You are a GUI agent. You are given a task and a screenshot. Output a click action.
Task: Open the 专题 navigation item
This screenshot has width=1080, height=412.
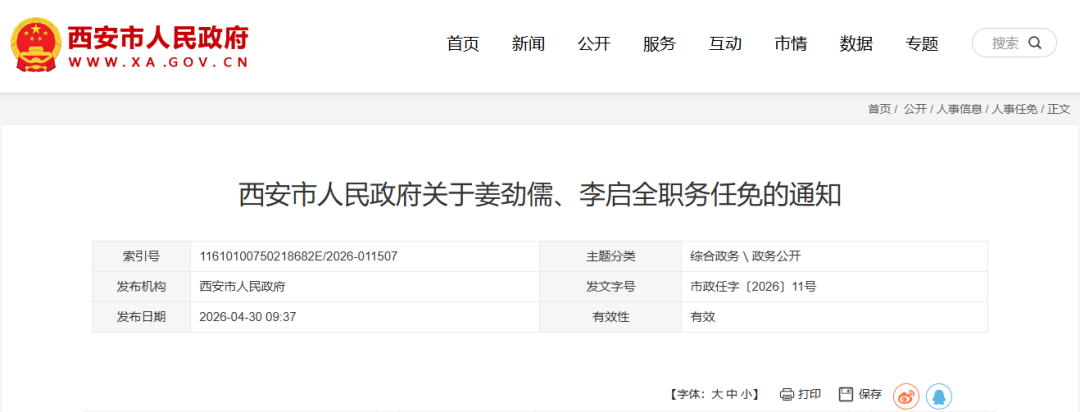(x=922, y=44)
